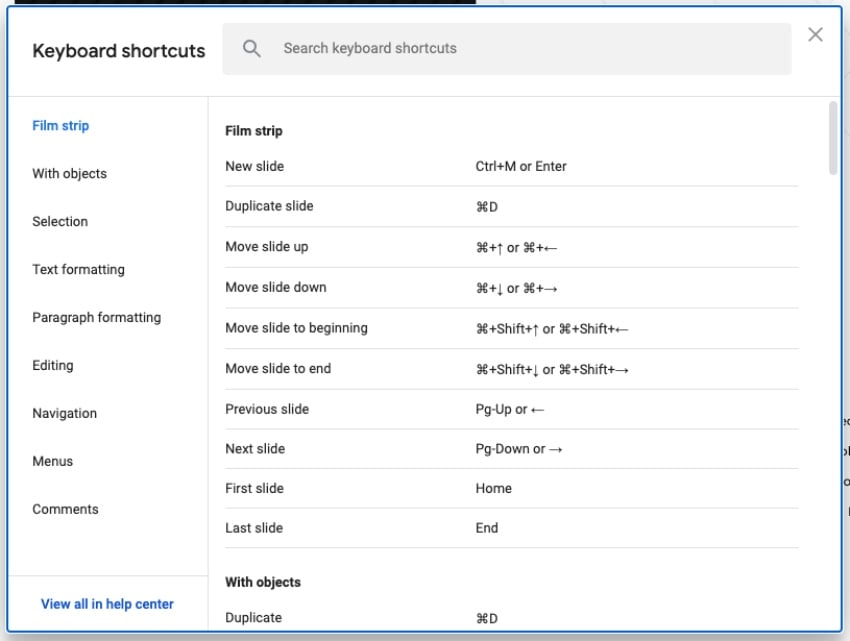This screenshot has width=850, height=641.
Task: Click the New slide shortcut row
Action: pos(511,167)
